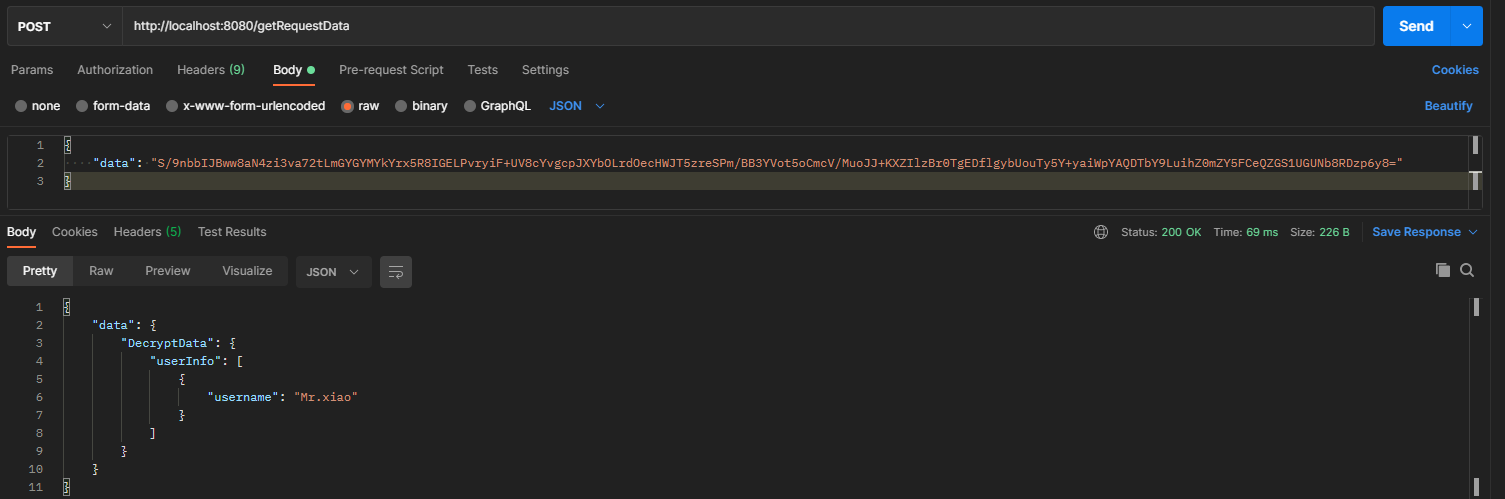Click the response search icon

[x=1467, y=270]
